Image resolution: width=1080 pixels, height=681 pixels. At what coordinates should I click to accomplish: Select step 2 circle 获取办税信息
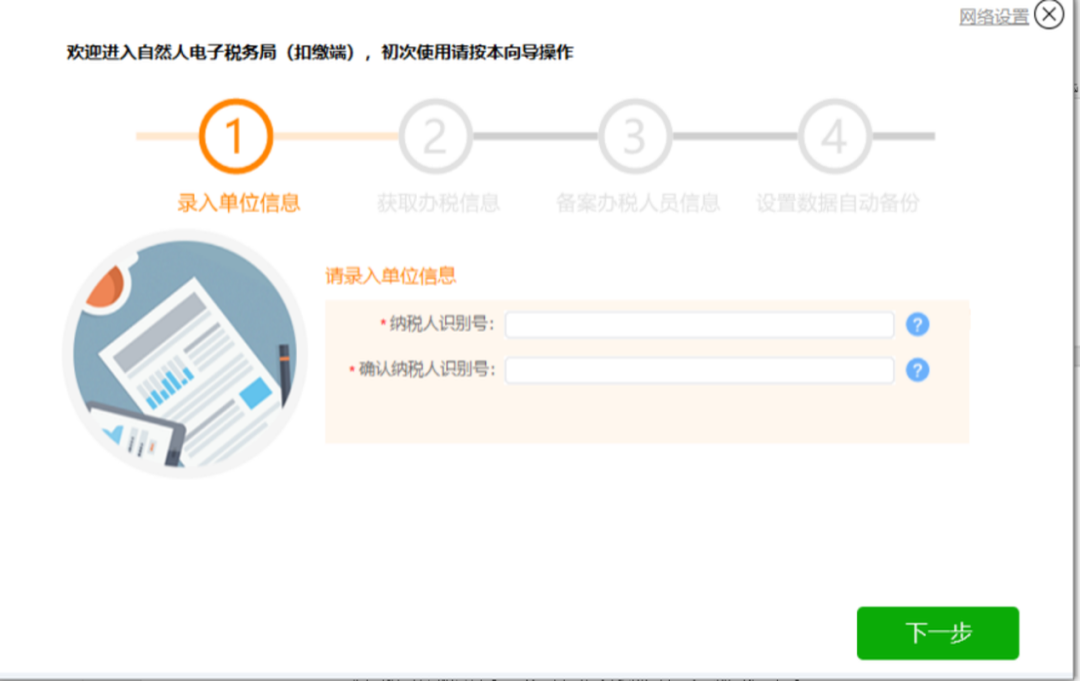[x=435, y=136]
